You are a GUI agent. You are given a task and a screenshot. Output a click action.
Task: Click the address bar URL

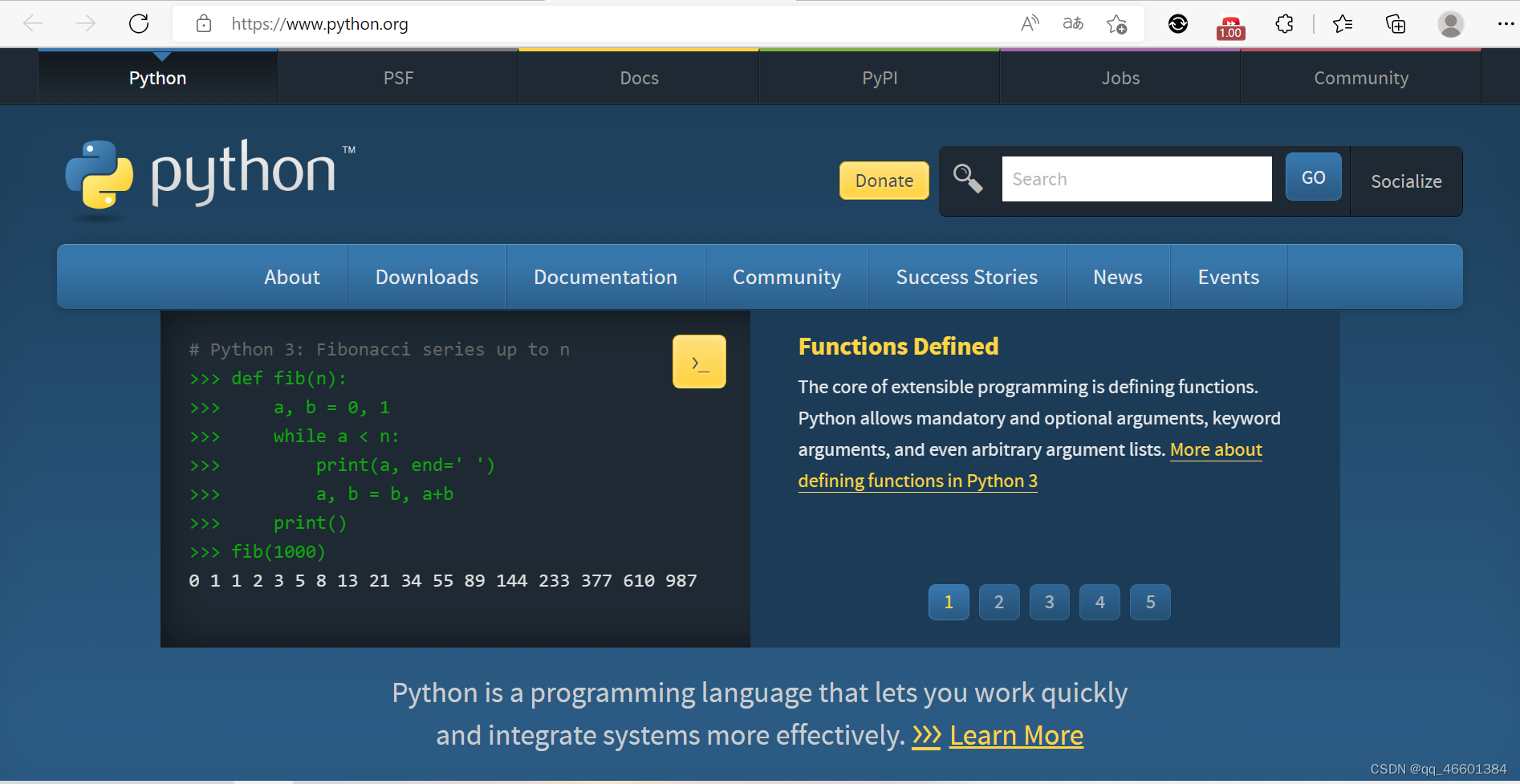pyautogui.click(x=319, y=24)
